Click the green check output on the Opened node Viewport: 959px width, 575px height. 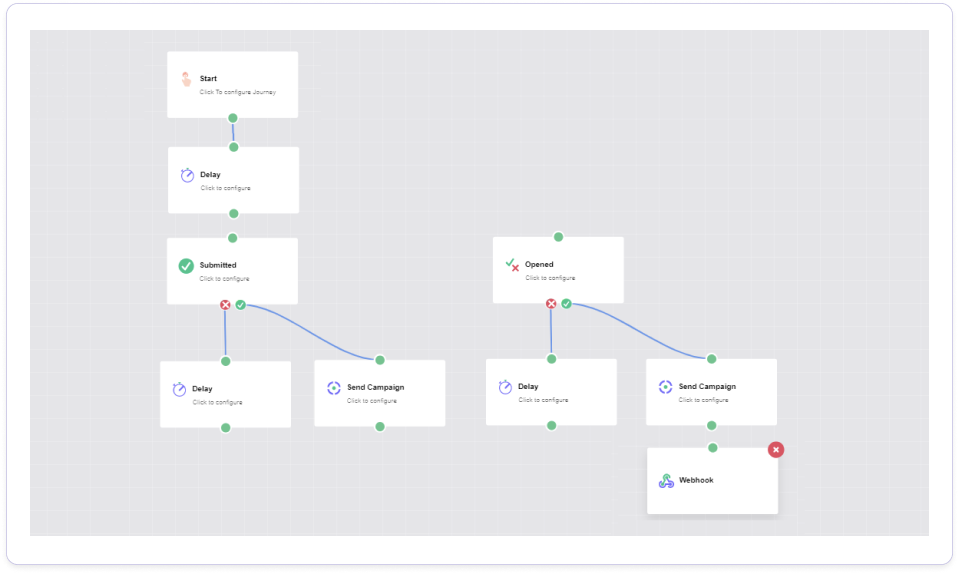tap(566, 304)
